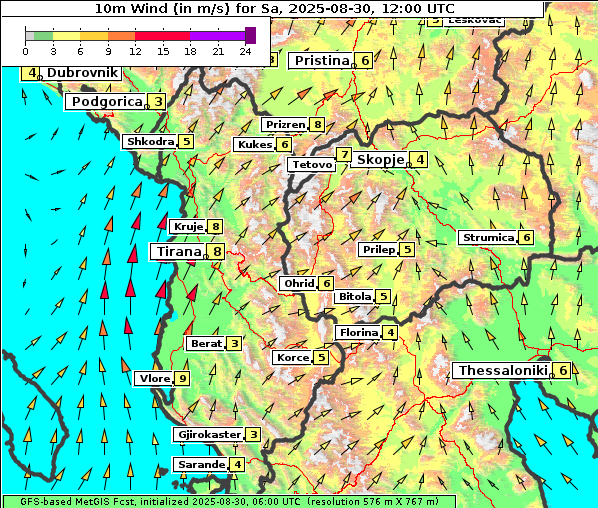Select the Vlore label
The image size is (598, 508).
point(154,379)
